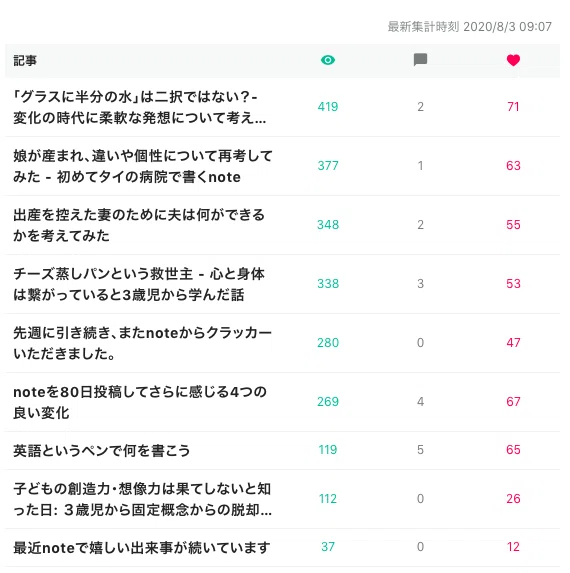Open article 最近noteで嬉しい出来事が続いています
The height and width of the screenshot is (573, 570).
142,547
